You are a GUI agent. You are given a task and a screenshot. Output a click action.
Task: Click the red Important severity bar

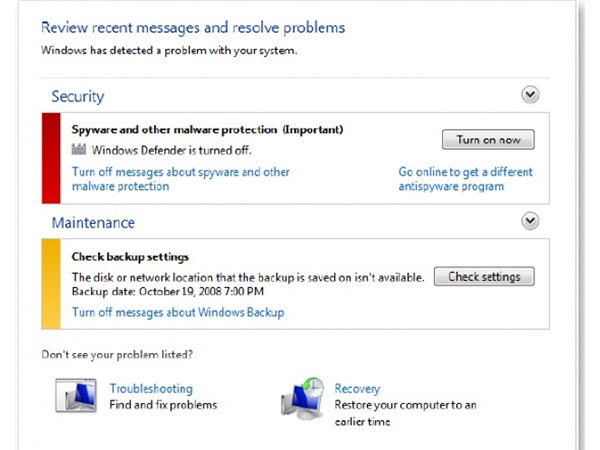(x=51, y=158)
